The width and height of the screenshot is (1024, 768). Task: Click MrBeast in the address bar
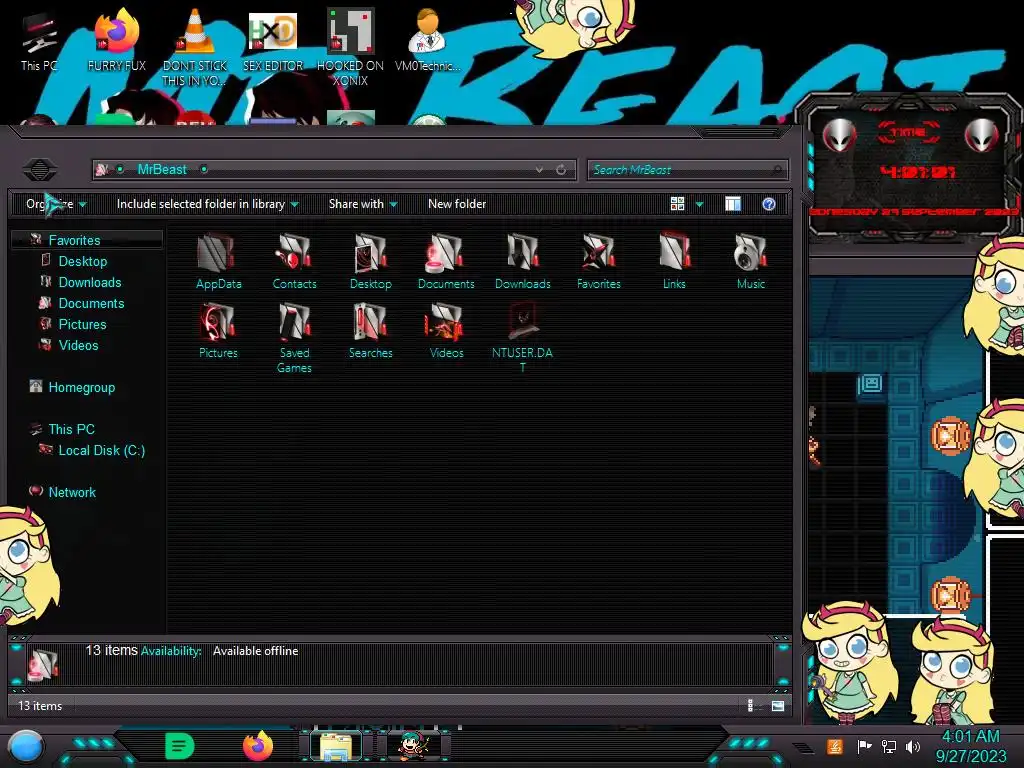pyautogui.click(x=162, y=170)
